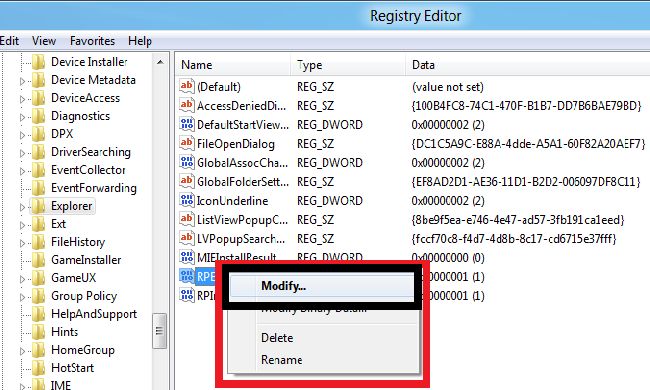Click the Group Policy folder icon
The image size is (650, 390).
click(x=39, y=296)
